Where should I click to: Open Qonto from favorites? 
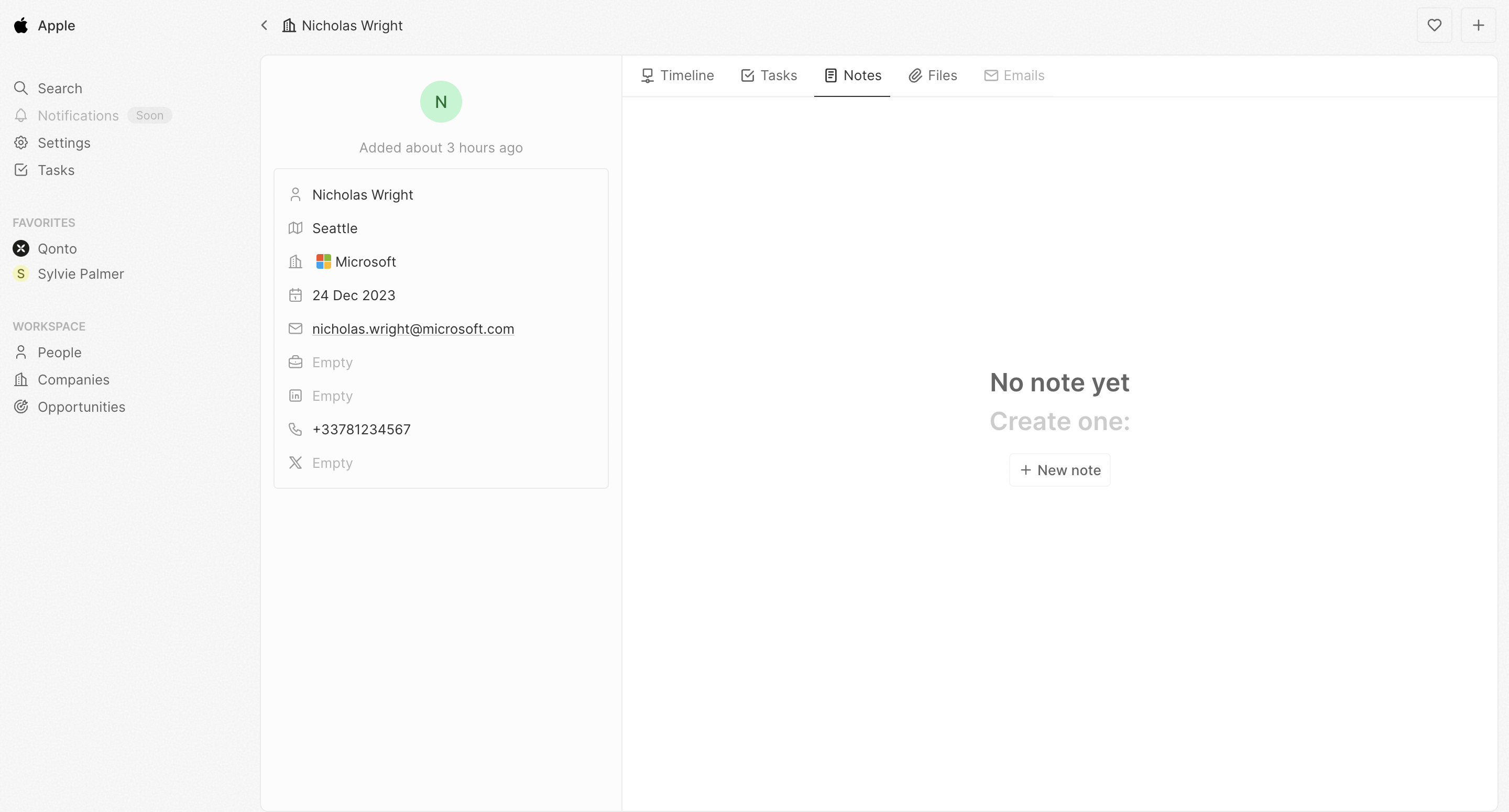57,248
